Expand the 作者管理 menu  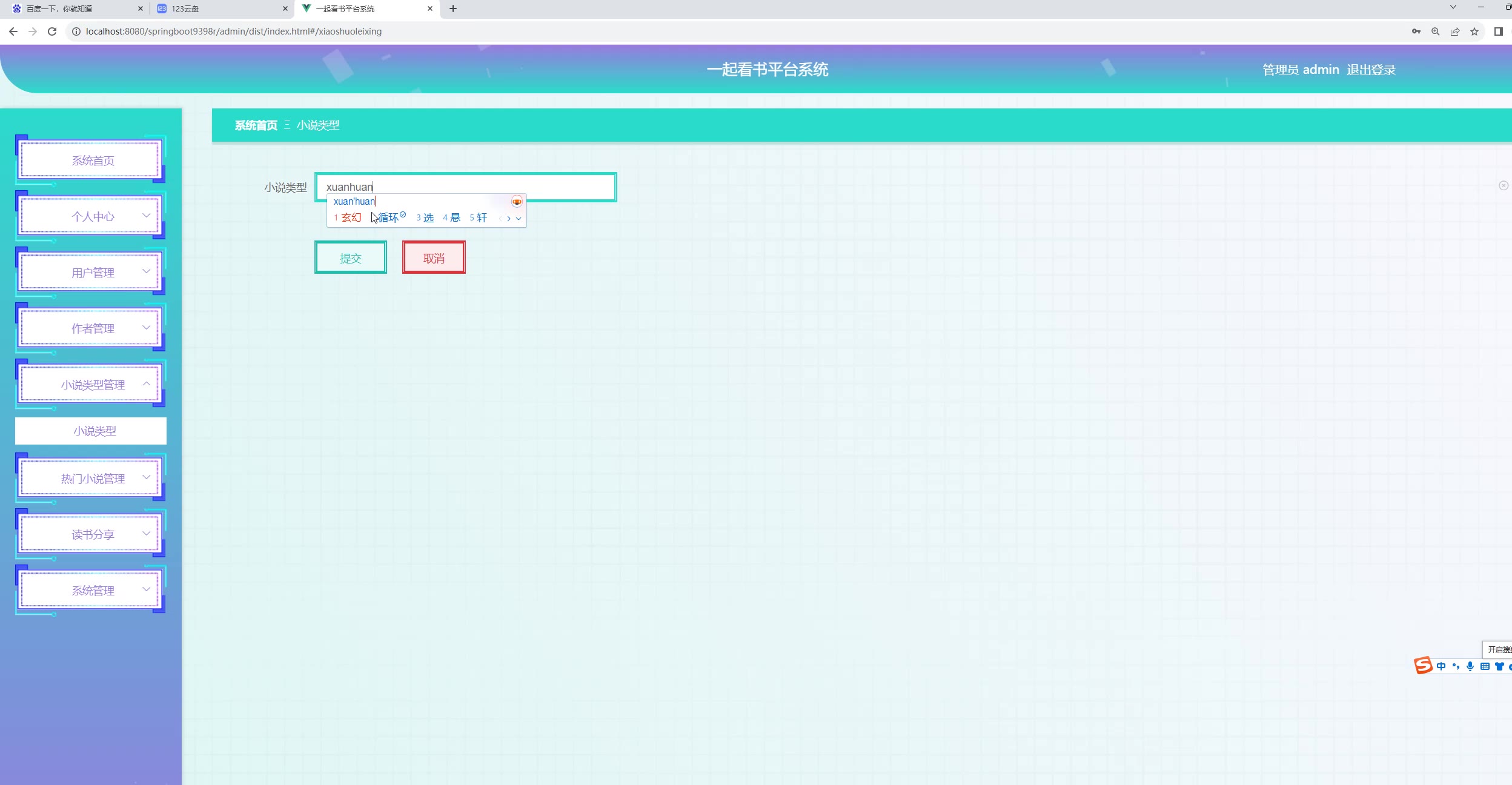(91, 328)
